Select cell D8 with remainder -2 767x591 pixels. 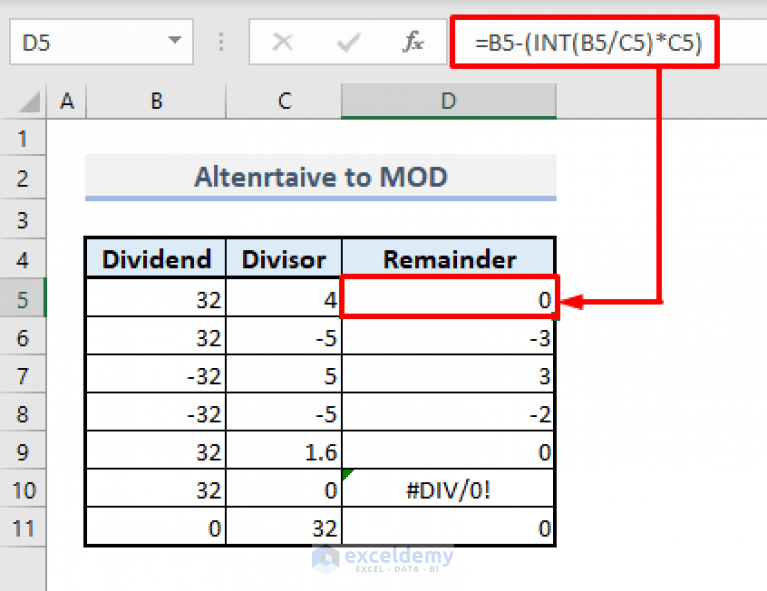[449, 413]
